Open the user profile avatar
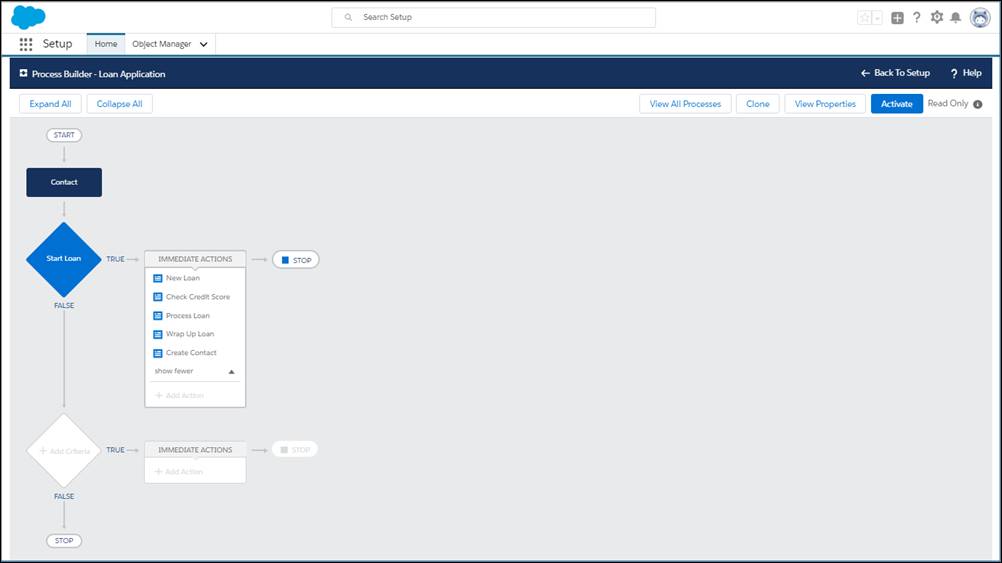The height and width of the screenshot is (563, 1002). [x=980, y=17]
